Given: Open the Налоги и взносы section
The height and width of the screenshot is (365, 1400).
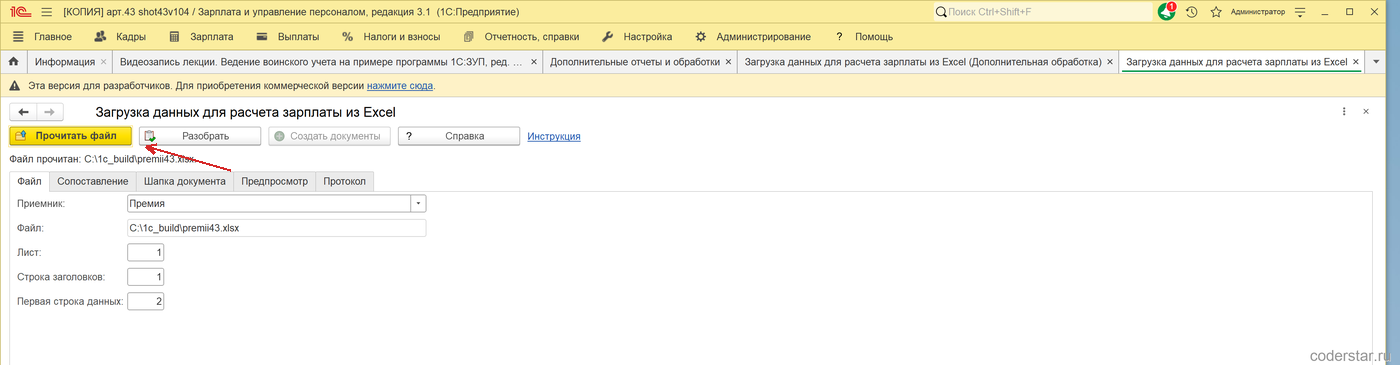Looking at the screenshot, I should (x=391, y=36).
